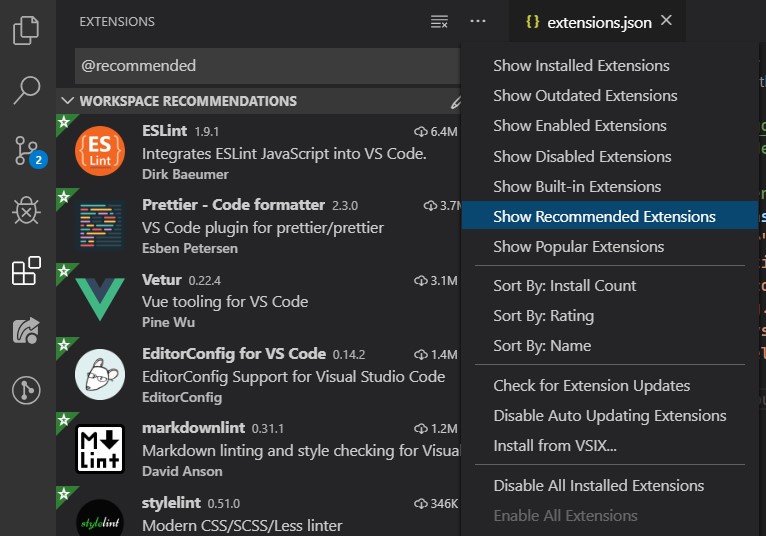The image size is (766, 536).
Task: Click markdownlint 1.2M download count
Action: point(436,429)
